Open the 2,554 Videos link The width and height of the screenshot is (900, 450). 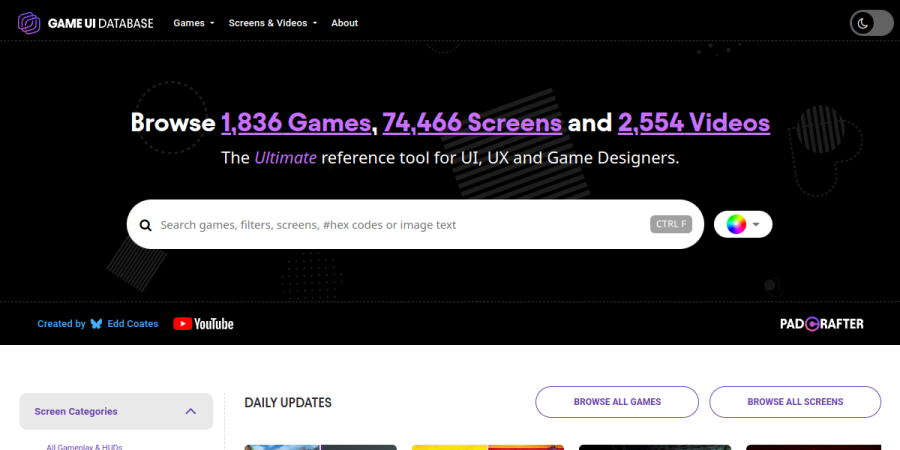[694, 122]
